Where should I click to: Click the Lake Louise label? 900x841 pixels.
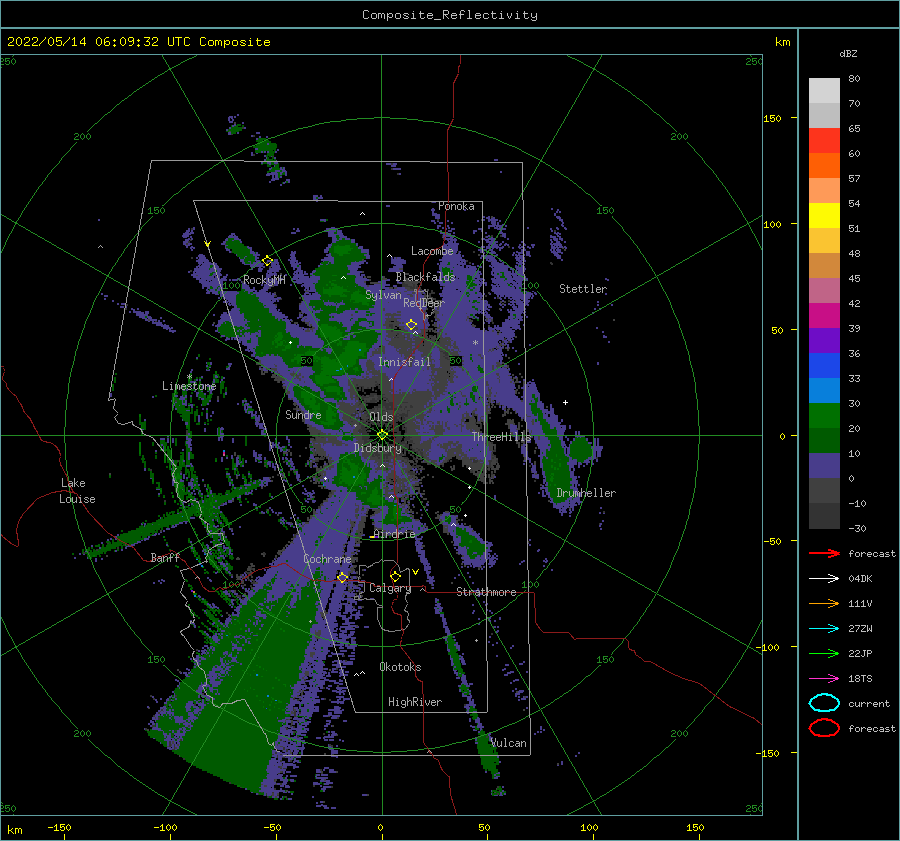pos(77,491)
